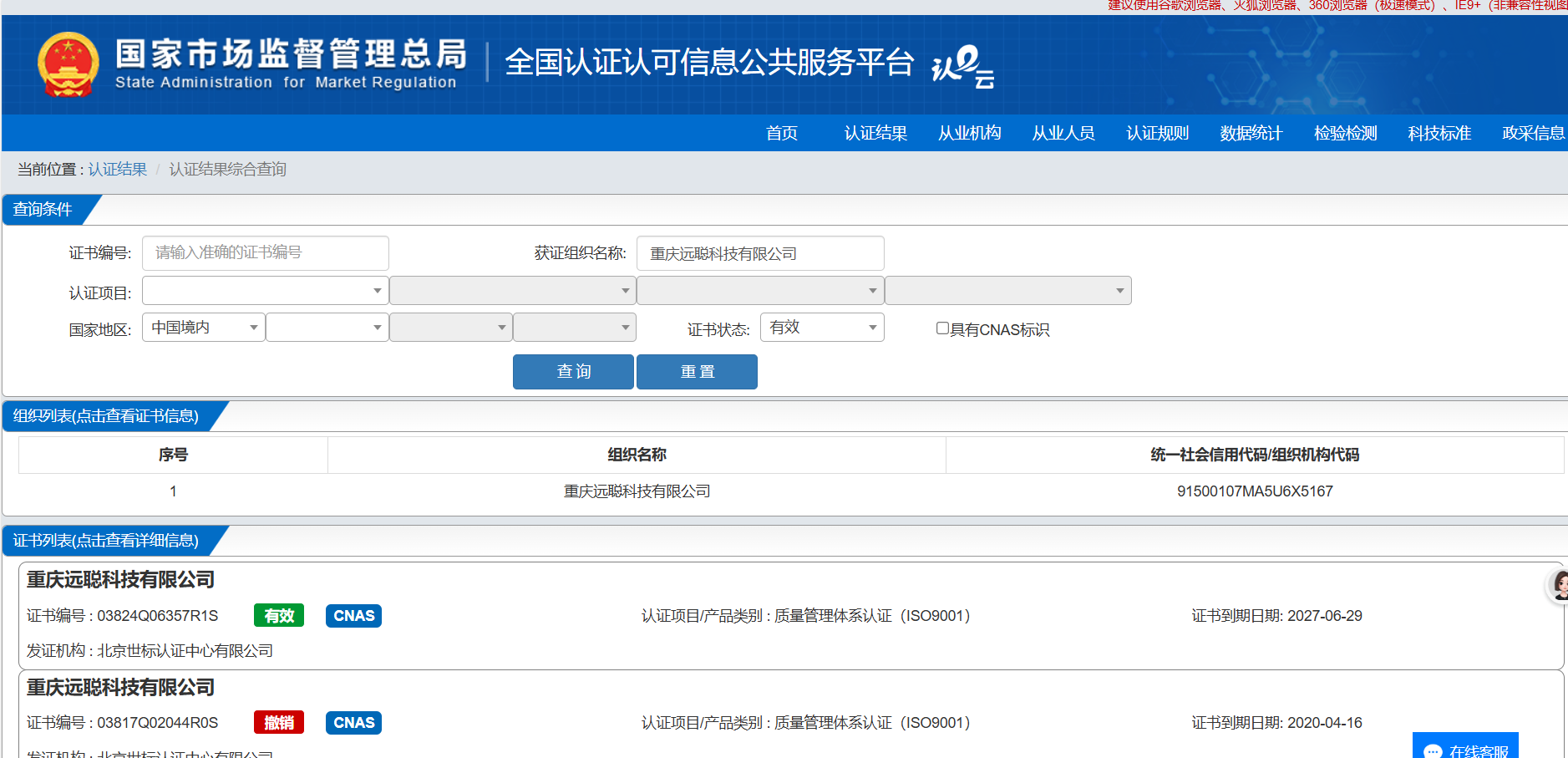
Task: Open the 中国境内 region dropdown
Action: (x=204, y=328)
